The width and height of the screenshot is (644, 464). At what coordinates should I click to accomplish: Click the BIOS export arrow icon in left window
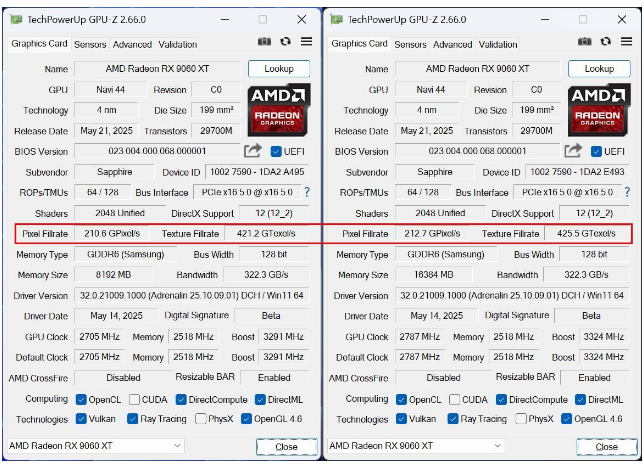[x=253, y=151]
